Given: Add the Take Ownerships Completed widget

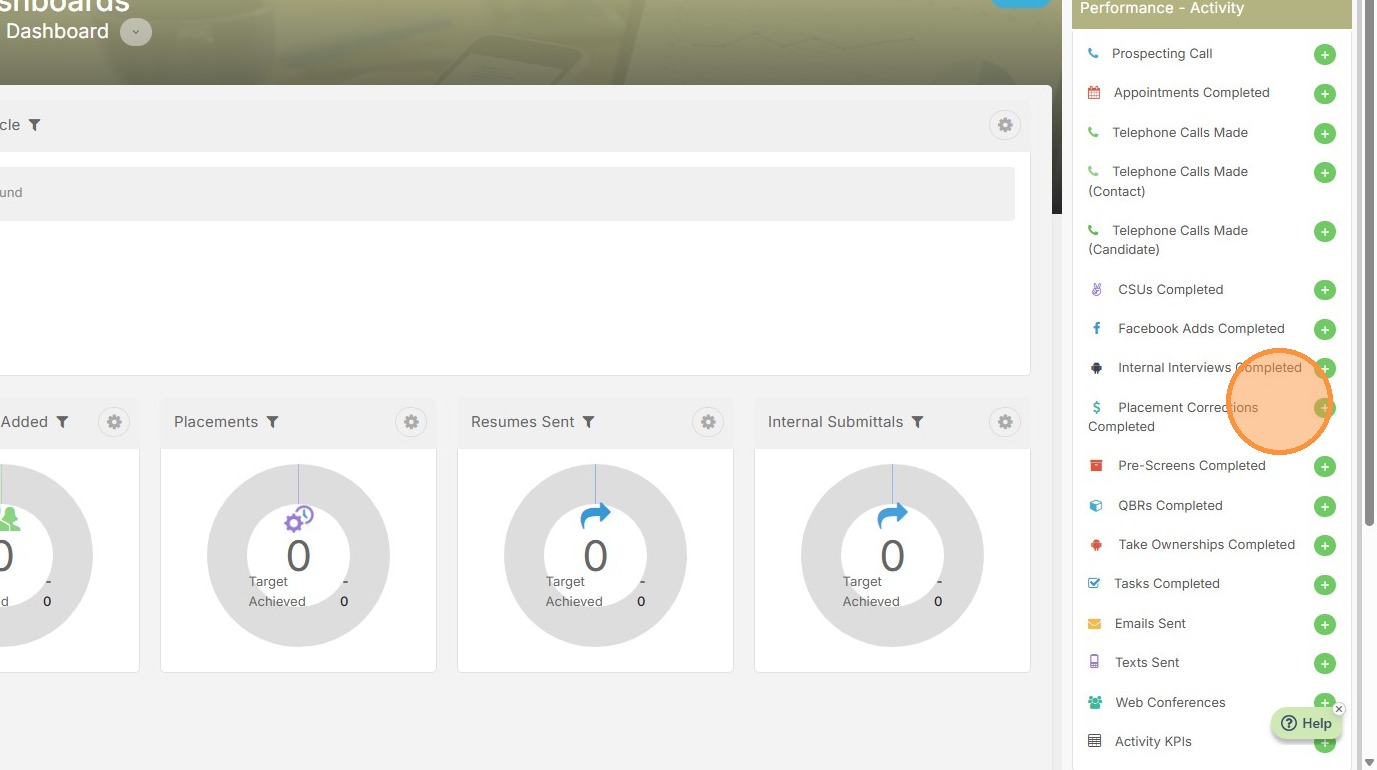Looking at the screenshot, I should (x=1324, y=546).
